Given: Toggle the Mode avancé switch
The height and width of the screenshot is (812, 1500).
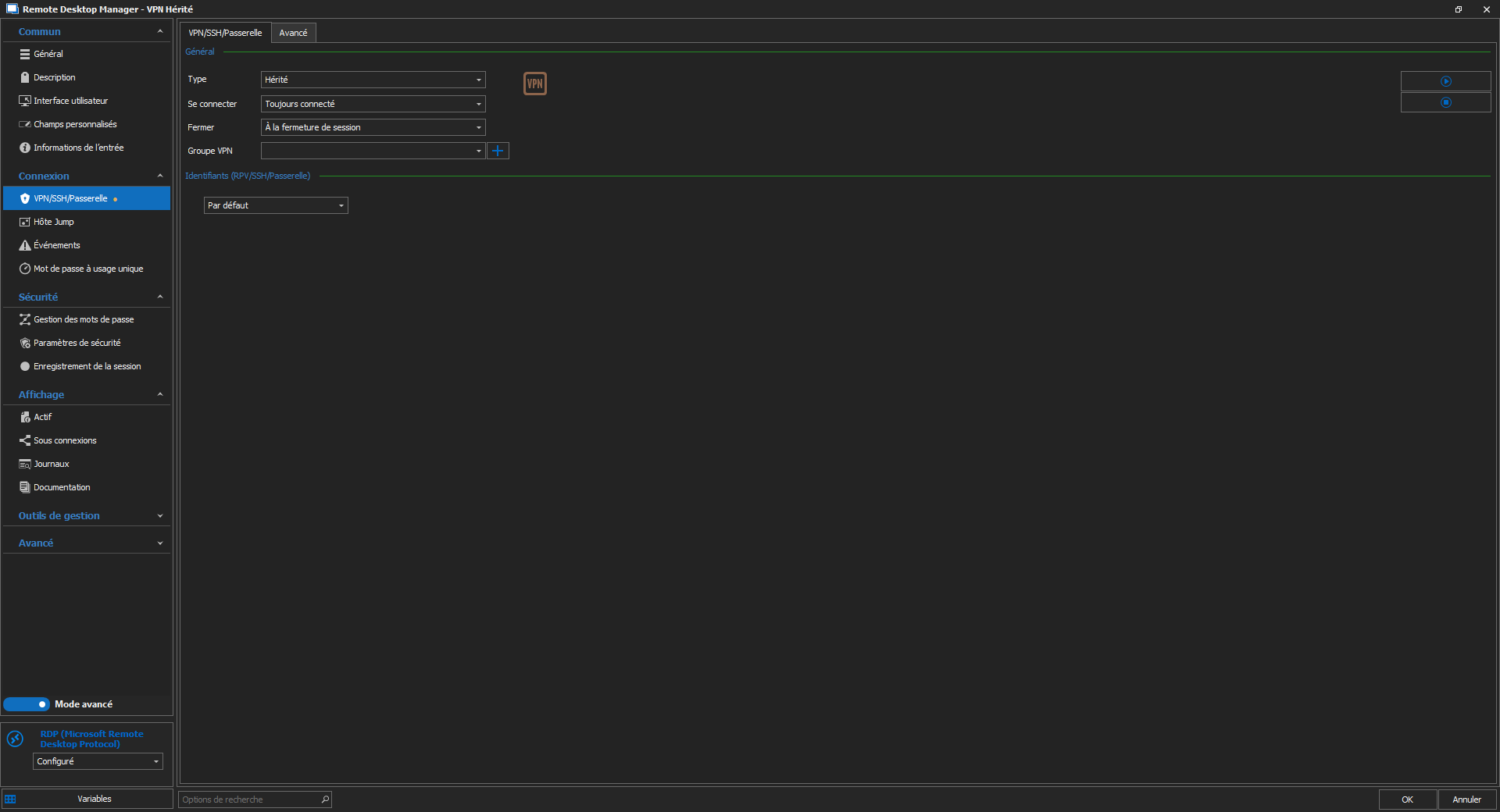Looking at the screenshot, I should click(27, 704).
